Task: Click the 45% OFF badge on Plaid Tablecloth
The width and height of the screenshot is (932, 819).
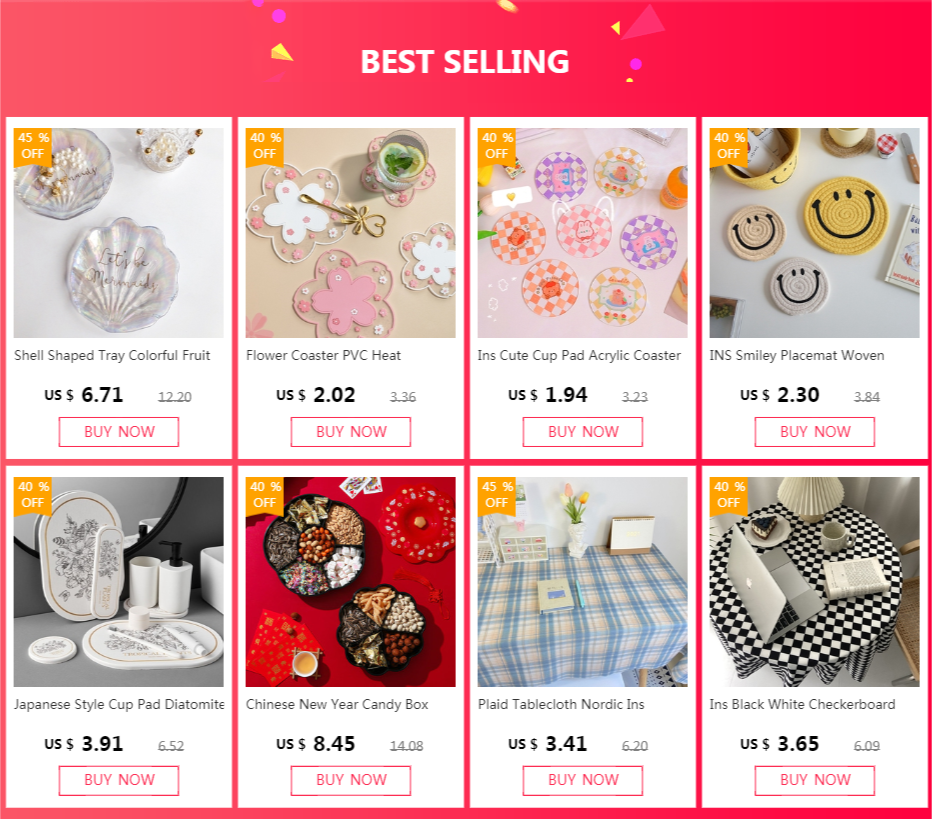Action: pos(497,494)
